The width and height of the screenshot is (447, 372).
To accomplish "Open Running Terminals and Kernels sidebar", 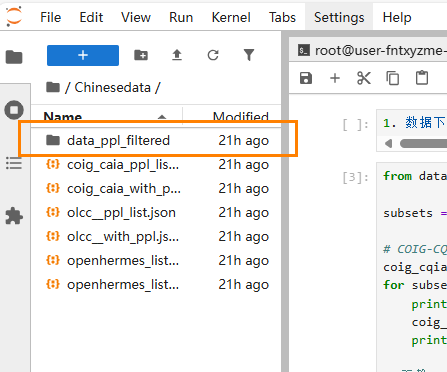I will pyautogui.click(x=14, y=110).
